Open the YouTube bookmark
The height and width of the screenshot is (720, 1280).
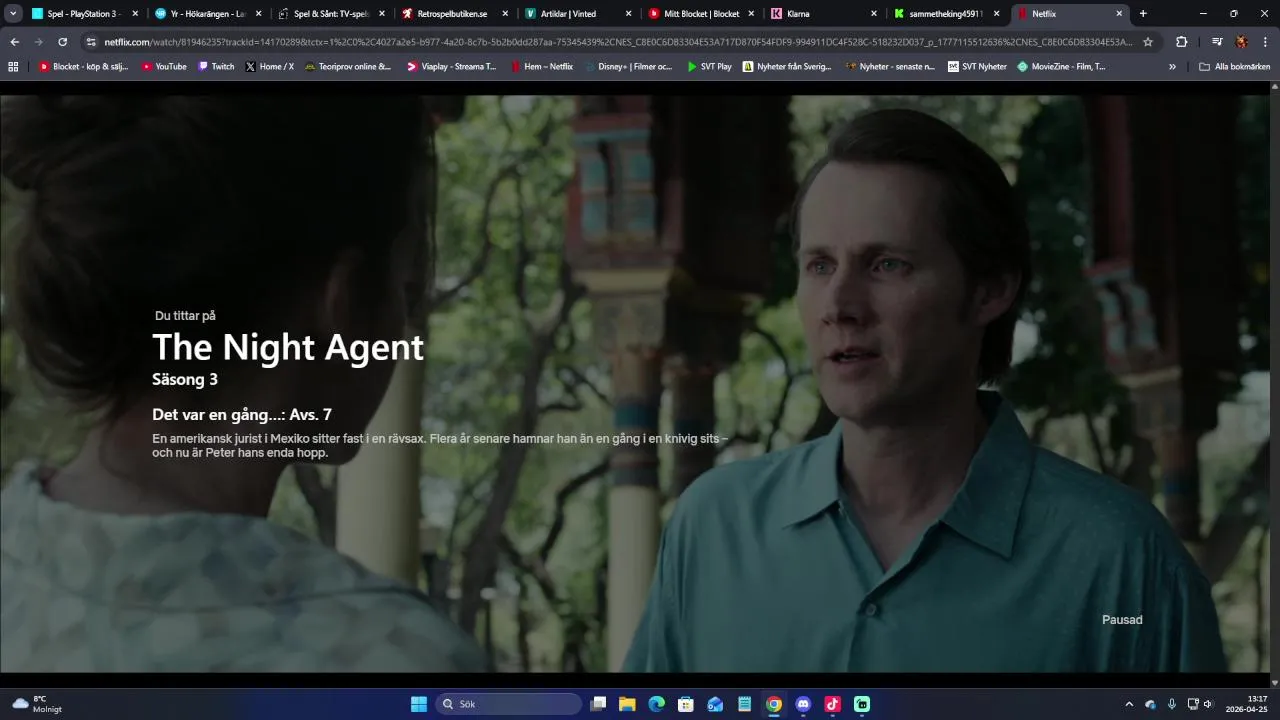[164, 66]
